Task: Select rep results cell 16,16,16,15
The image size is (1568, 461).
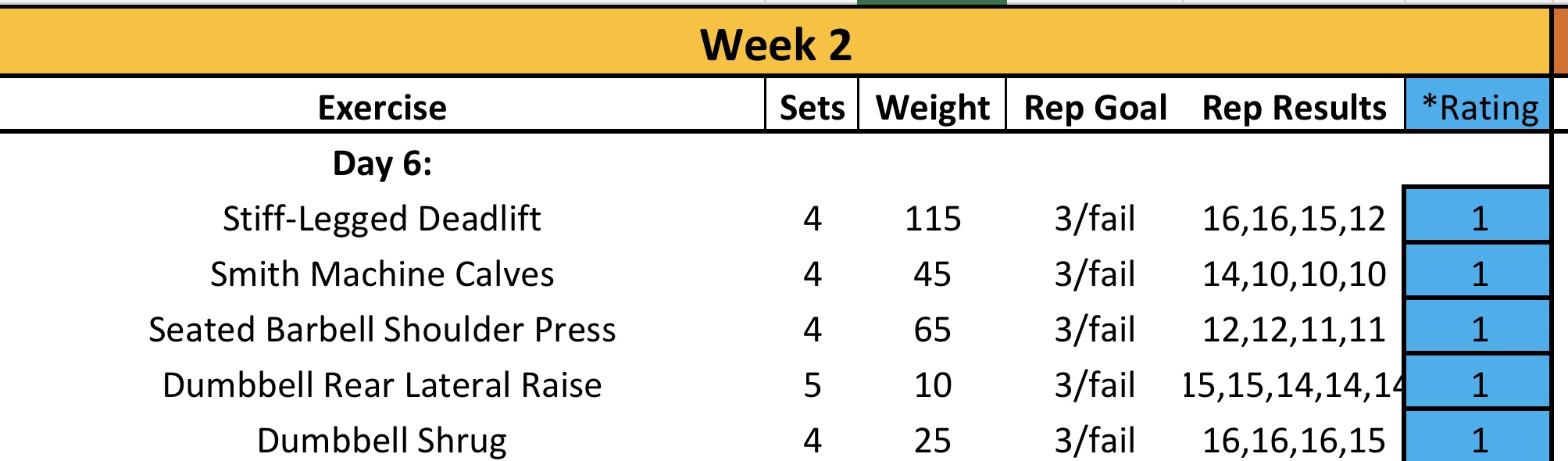Action: tap(1294, 440)
